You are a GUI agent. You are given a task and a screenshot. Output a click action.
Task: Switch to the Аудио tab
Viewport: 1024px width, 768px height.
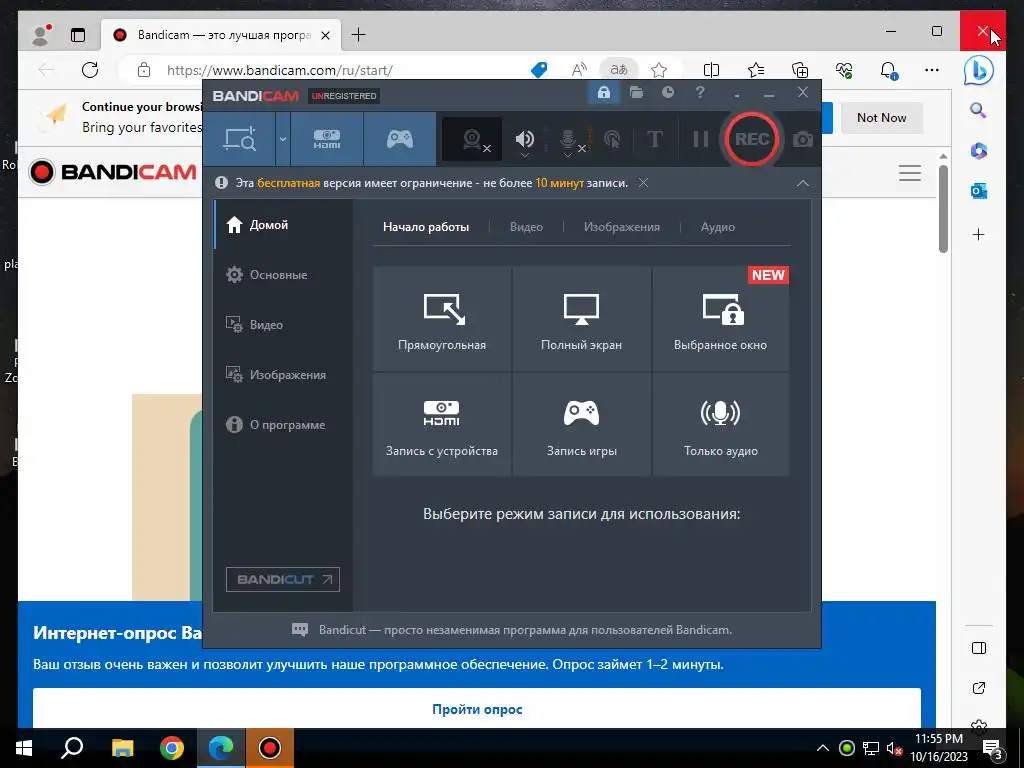(x=718, y=227)
